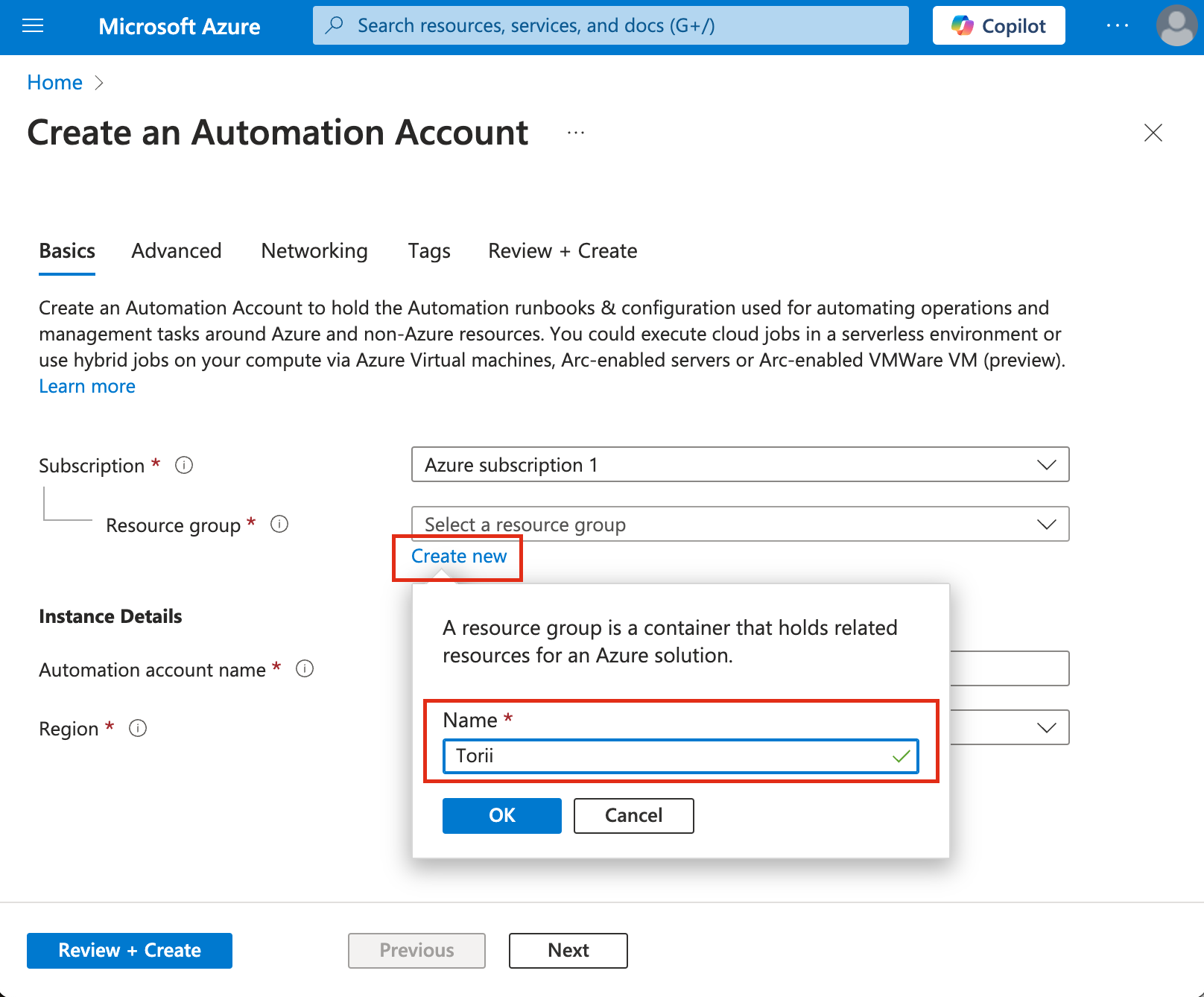Click the Region label
Image resolution: width=1204 pixels, height=997 pixels.
tap(69, 729)
